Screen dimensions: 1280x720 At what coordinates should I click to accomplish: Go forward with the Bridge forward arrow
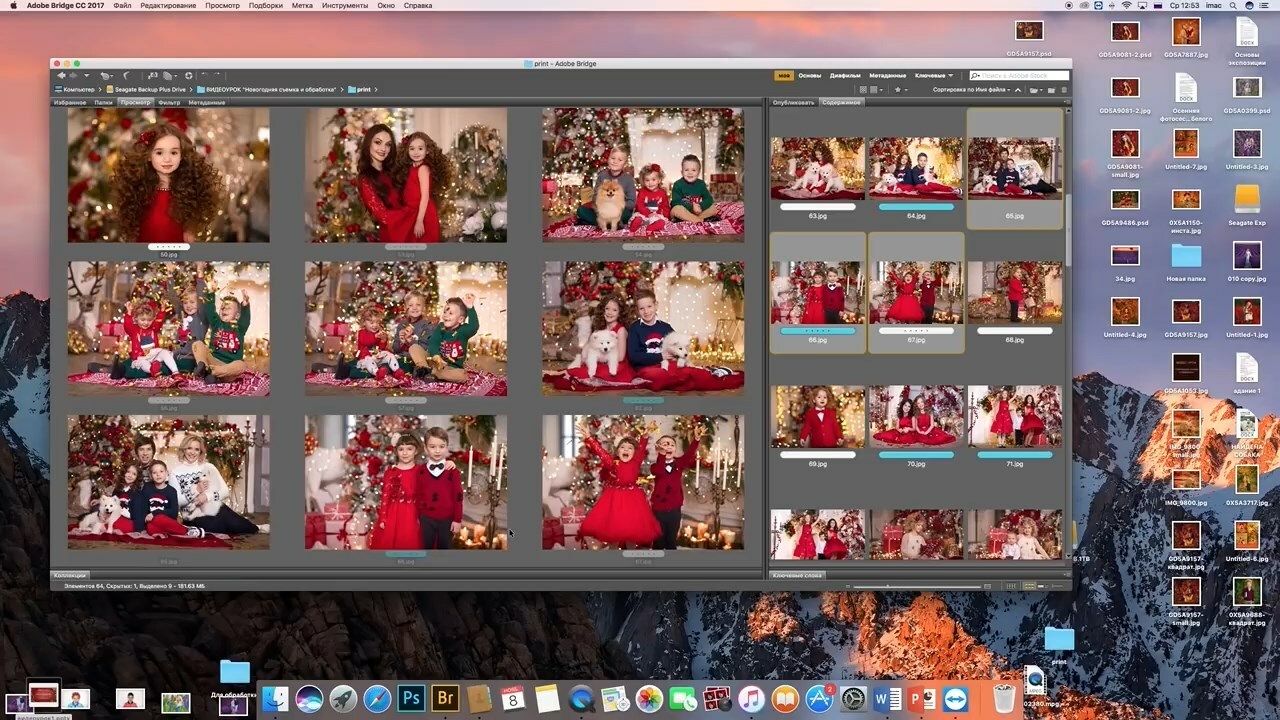click(x=73, y=76)
